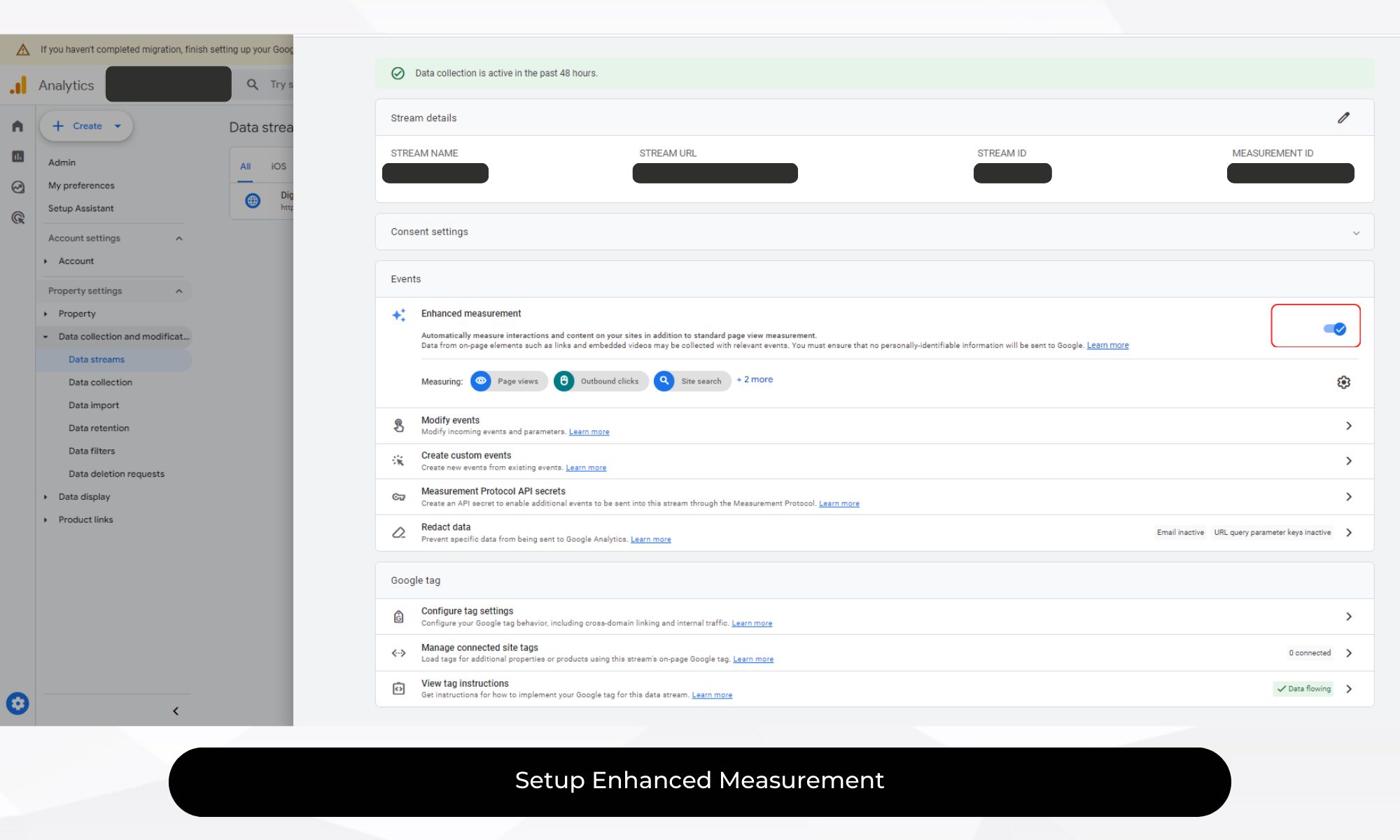This screenshot has height=840, width=1400.
Task: Switch to the iOS streams tab
Action: tap(279, 167)
